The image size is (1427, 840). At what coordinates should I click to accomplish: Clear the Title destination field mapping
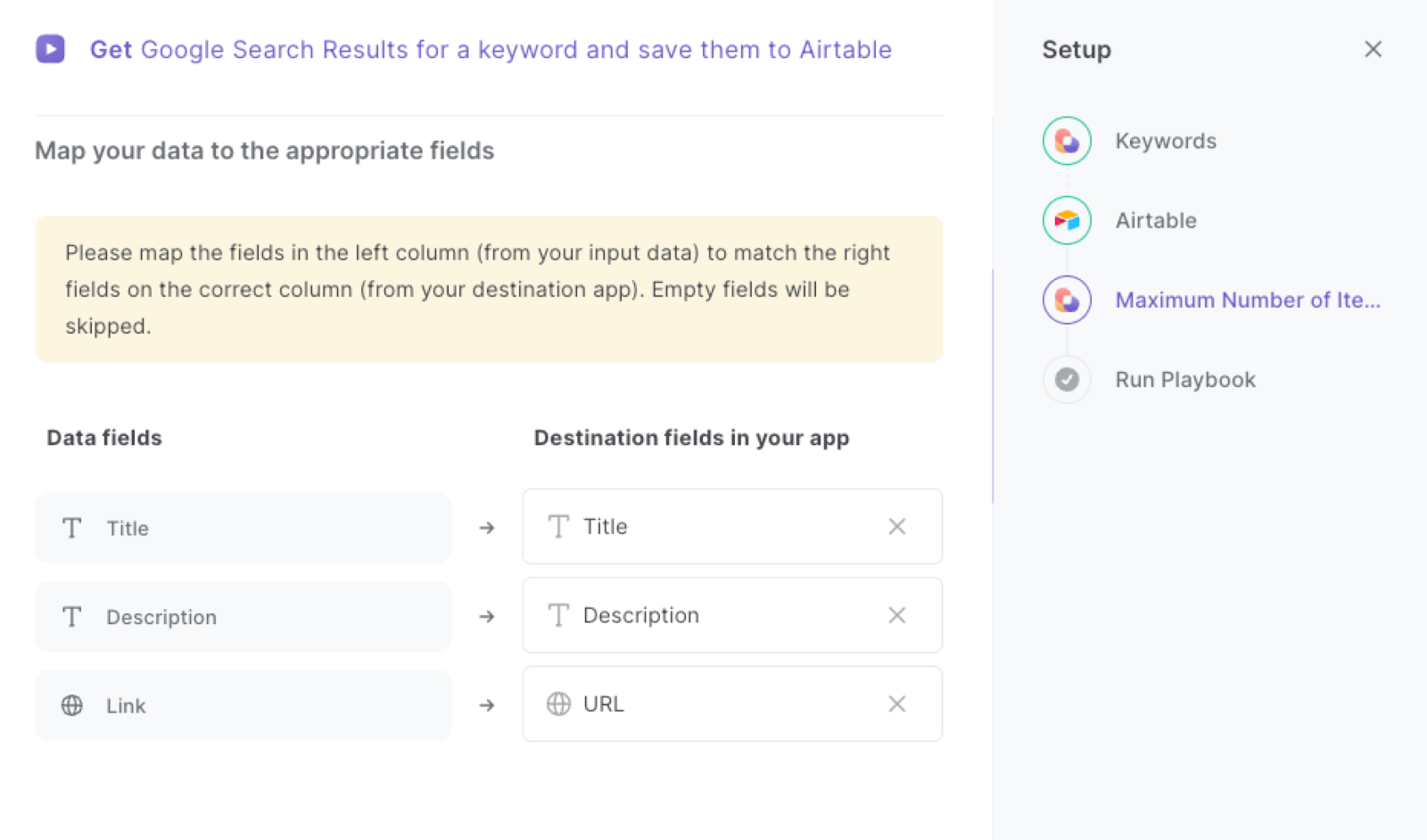[x=897, y=527]
